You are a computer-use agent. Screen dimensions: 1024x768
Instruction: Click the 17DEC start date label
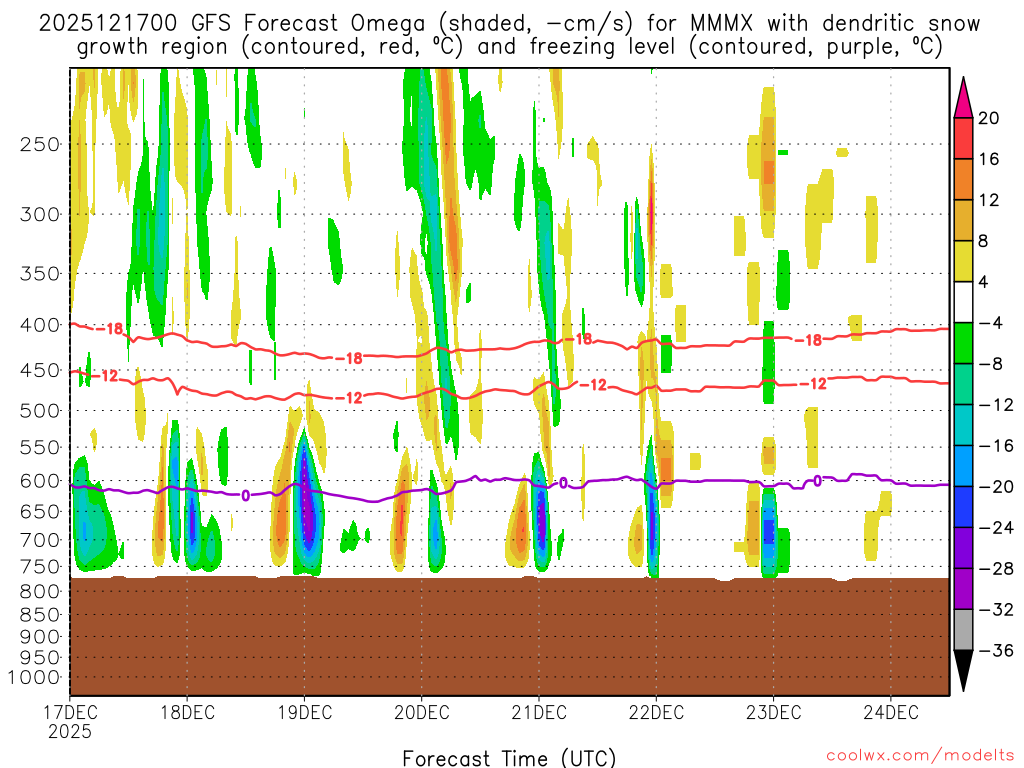70,713
